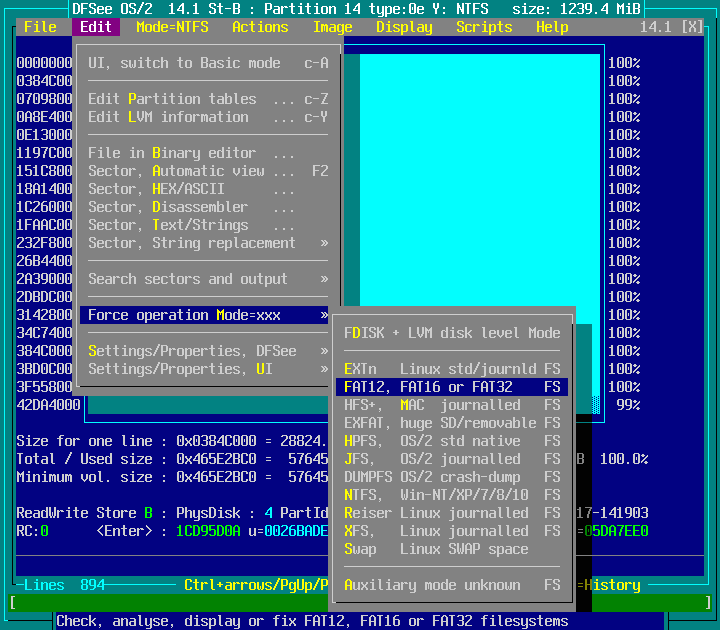Open File in Binary editor

click(x=208, y=153)
